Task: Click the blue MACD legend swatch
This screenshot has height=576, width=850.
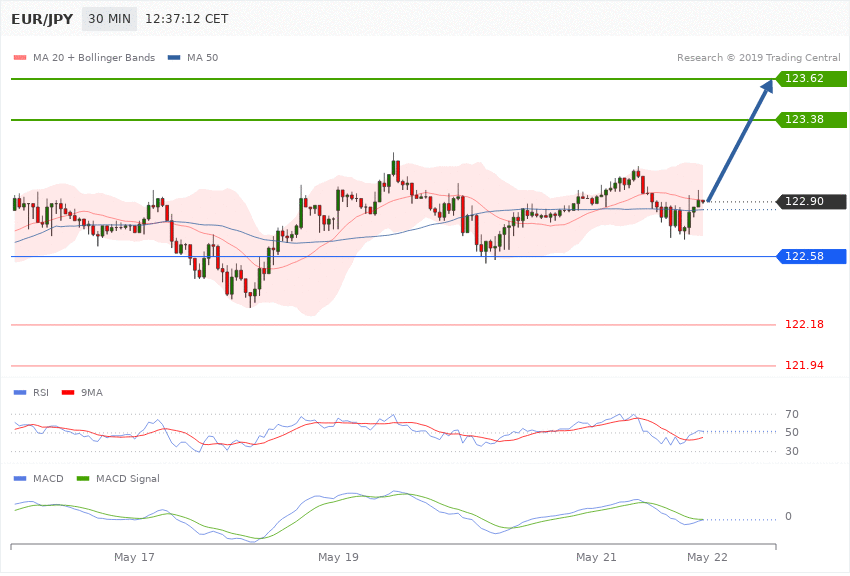Action: (x=20, y=478)
